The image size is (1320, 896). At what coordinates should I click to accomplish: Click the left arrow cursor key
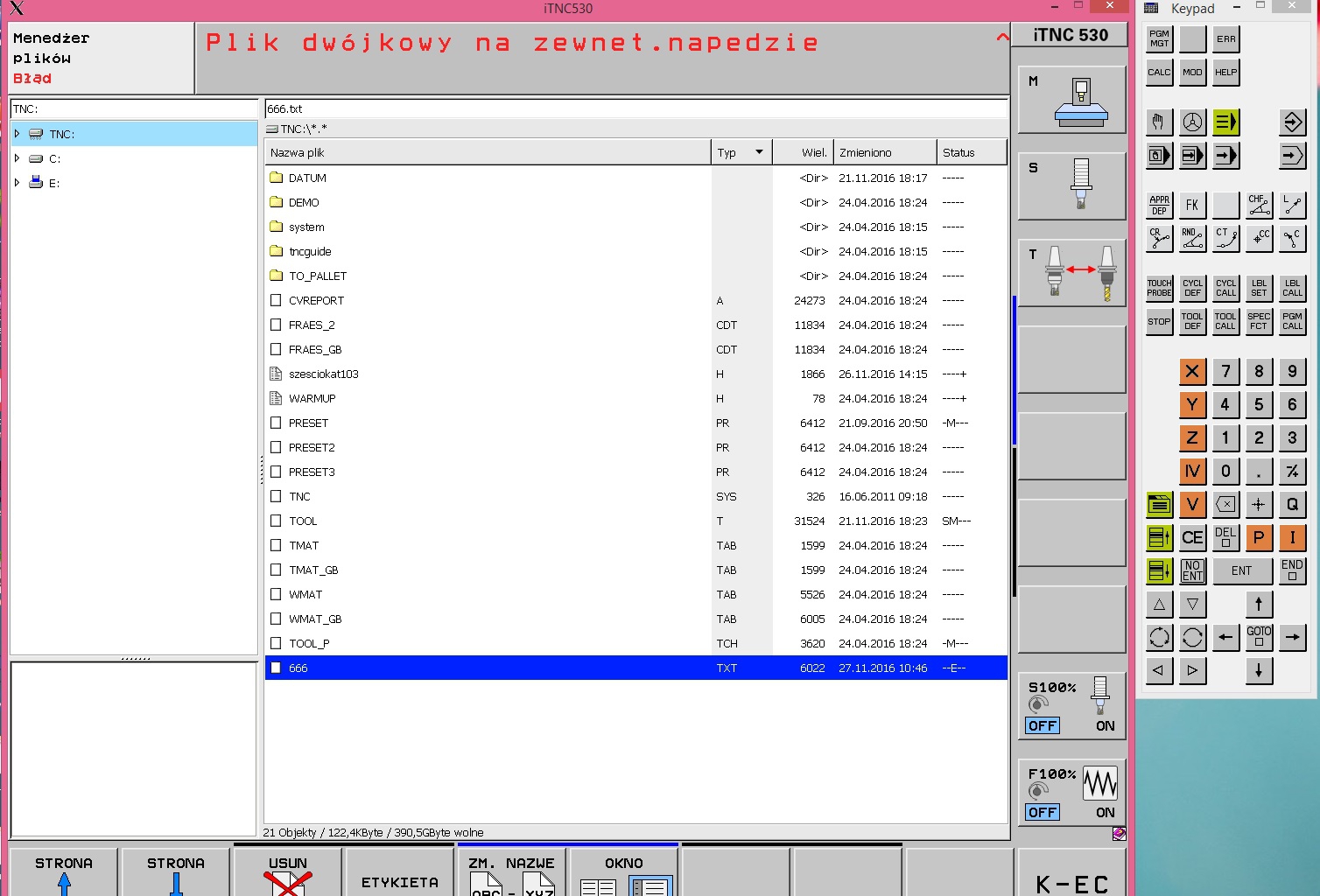[1225, 637]
